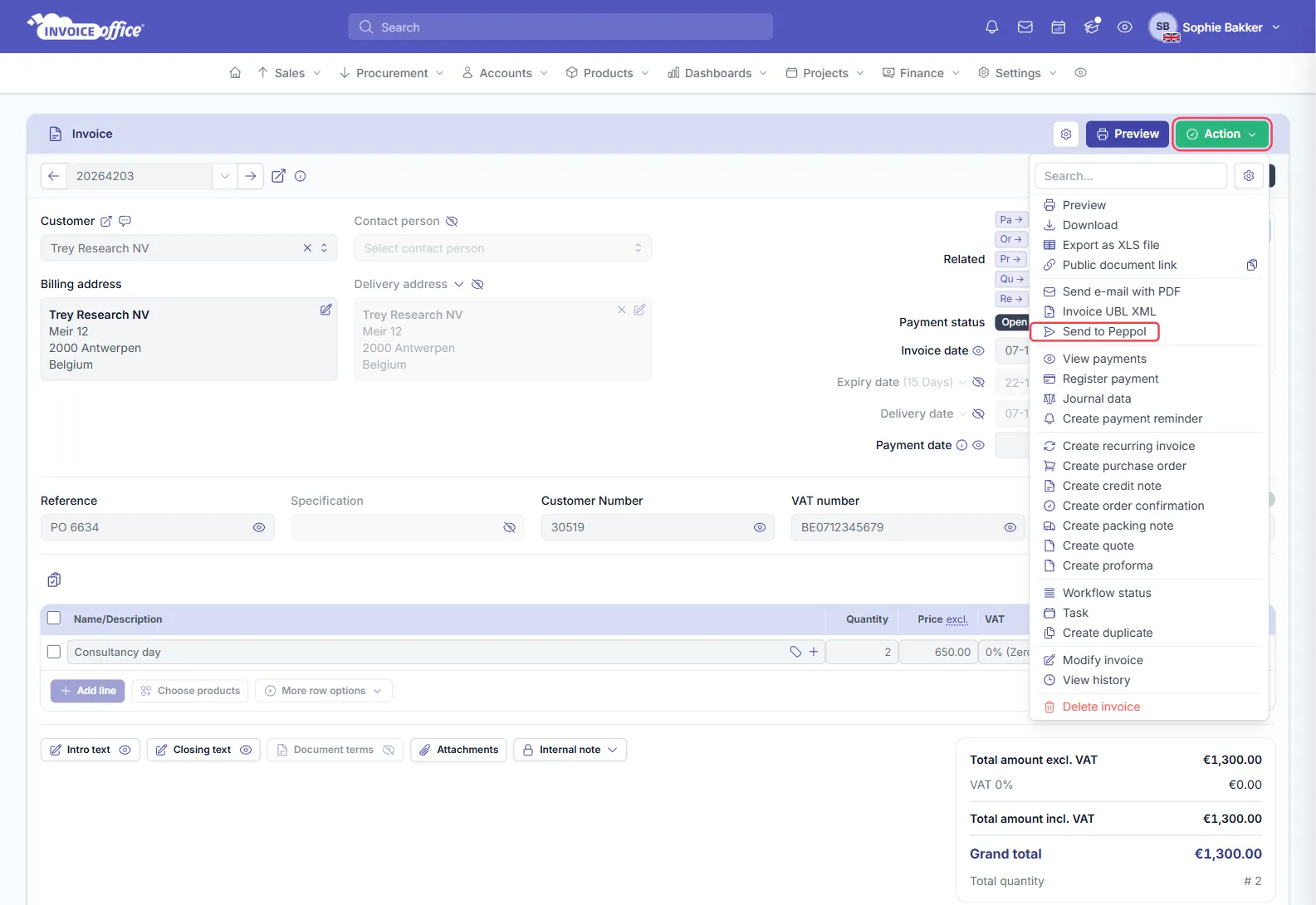Choose Delete invoice from the menu
Screen dimensions: 1316x905
click(x=1101, y=707)
